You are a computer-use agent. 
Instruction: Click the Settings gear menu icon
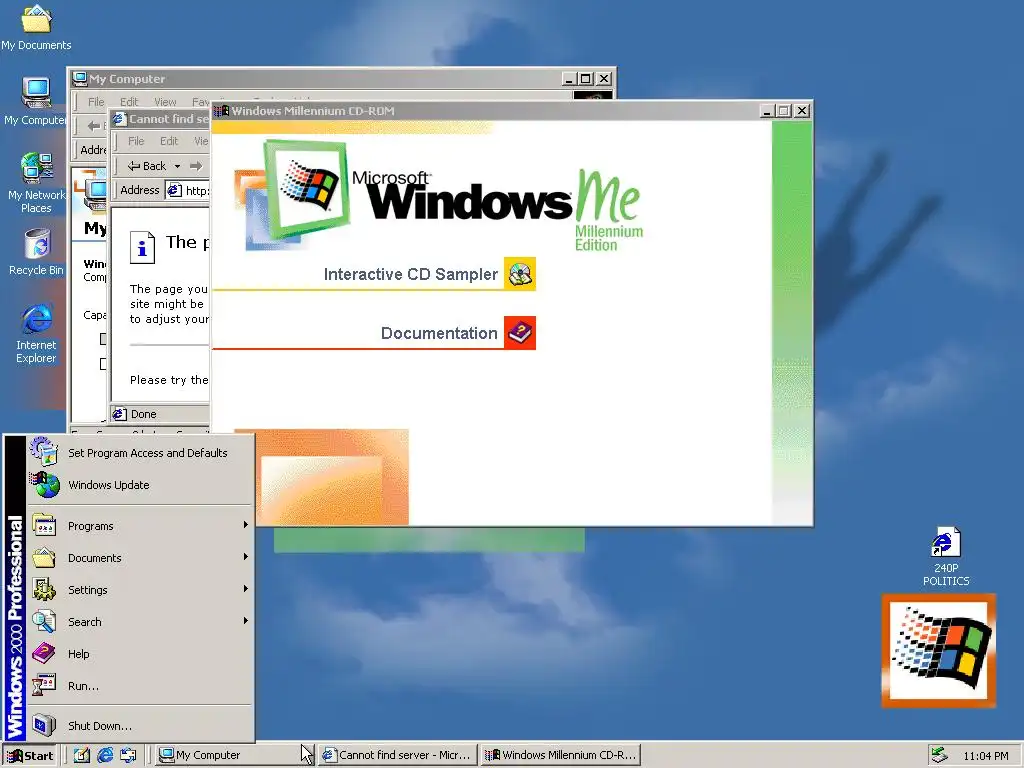pyautogui.click(x=44, y=589)
